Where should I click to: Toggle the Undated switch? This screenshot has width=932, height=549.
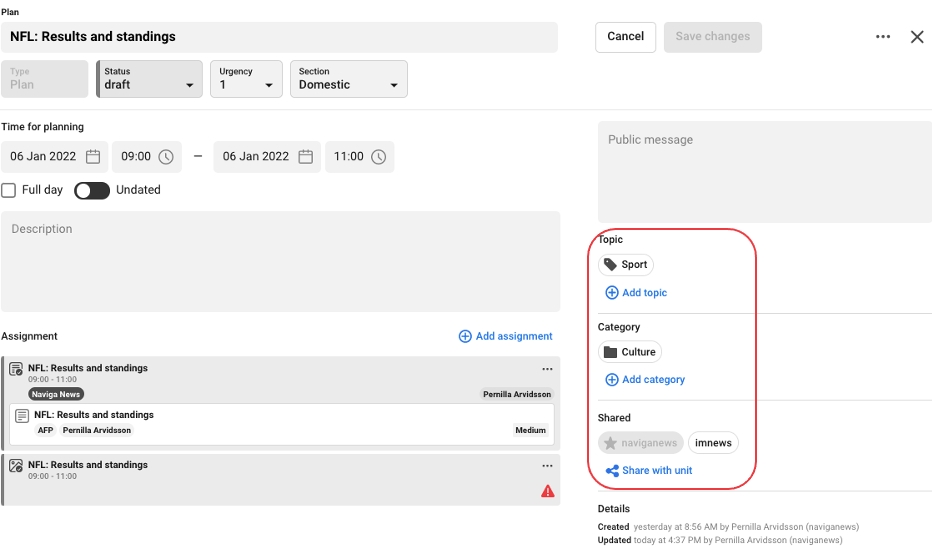click(x=92, y=190)
